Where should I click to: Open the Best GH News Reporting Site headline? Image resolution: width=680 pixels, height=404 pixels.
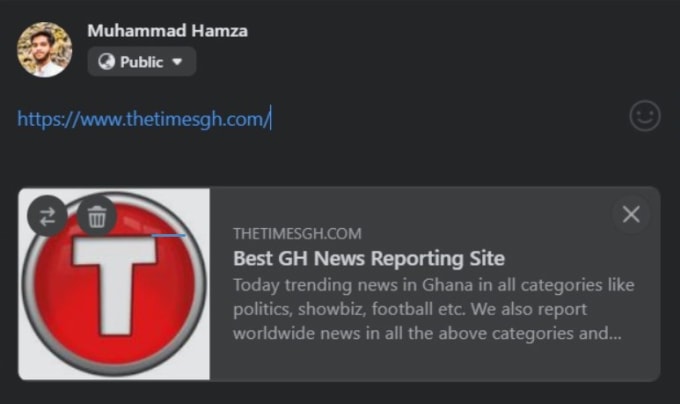pos(369,259)
